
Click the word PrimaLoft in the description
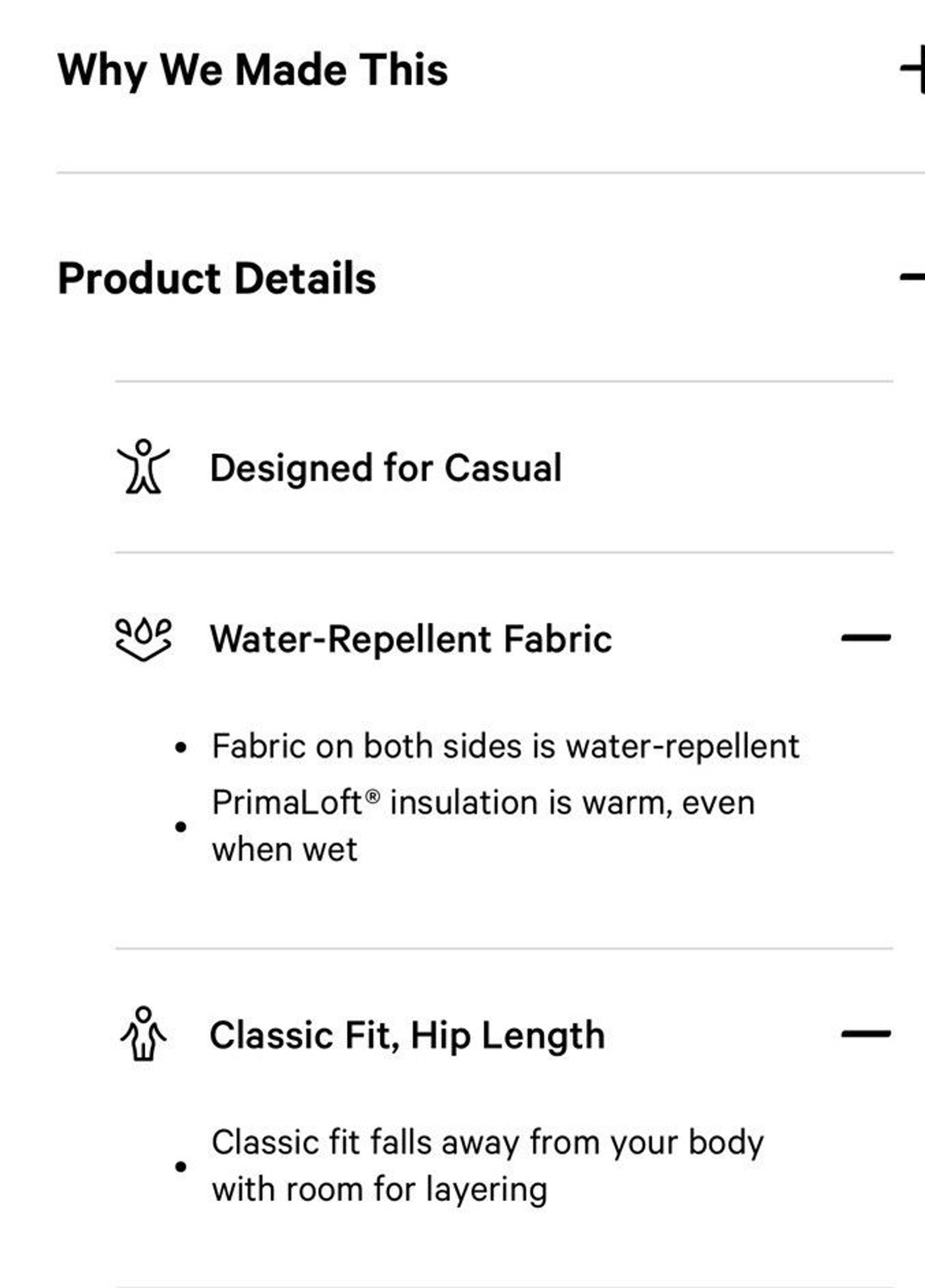click(287, 803)
